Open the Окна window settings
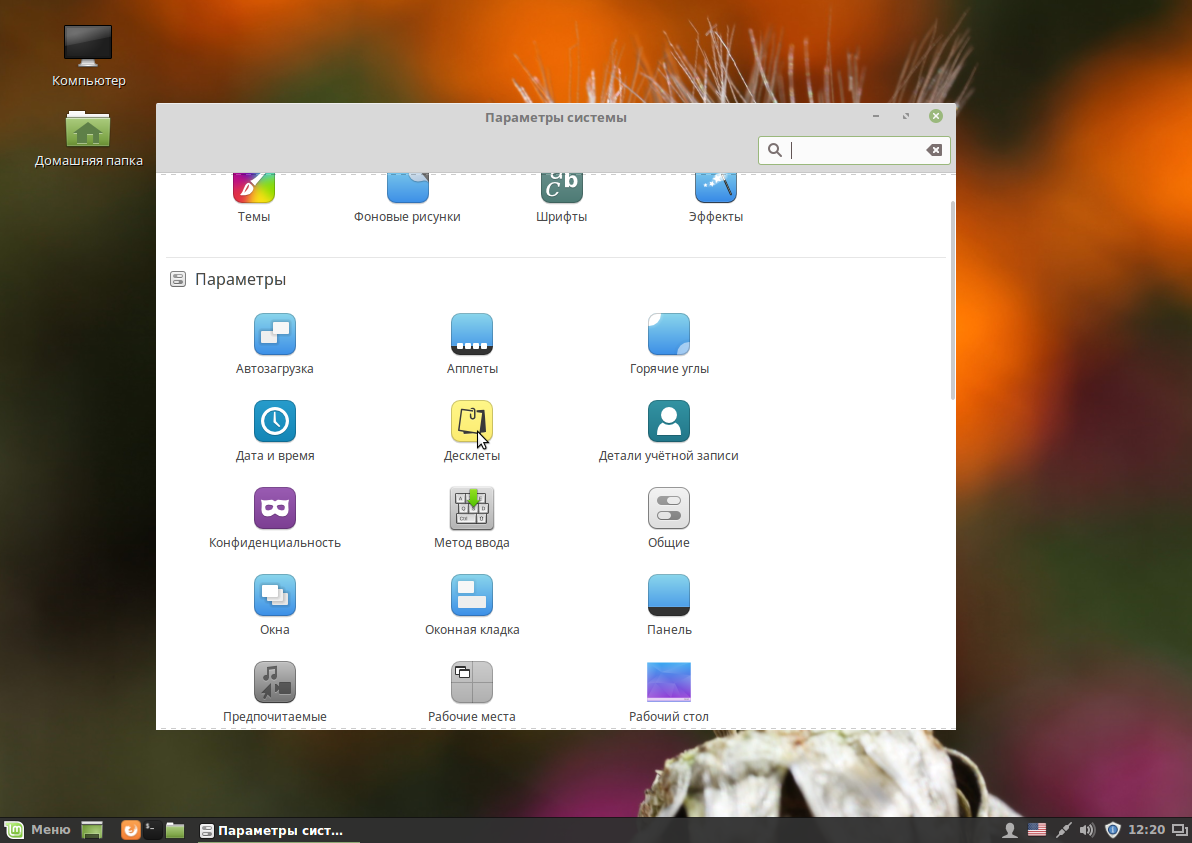1192x843 pixels. [274, 603]
